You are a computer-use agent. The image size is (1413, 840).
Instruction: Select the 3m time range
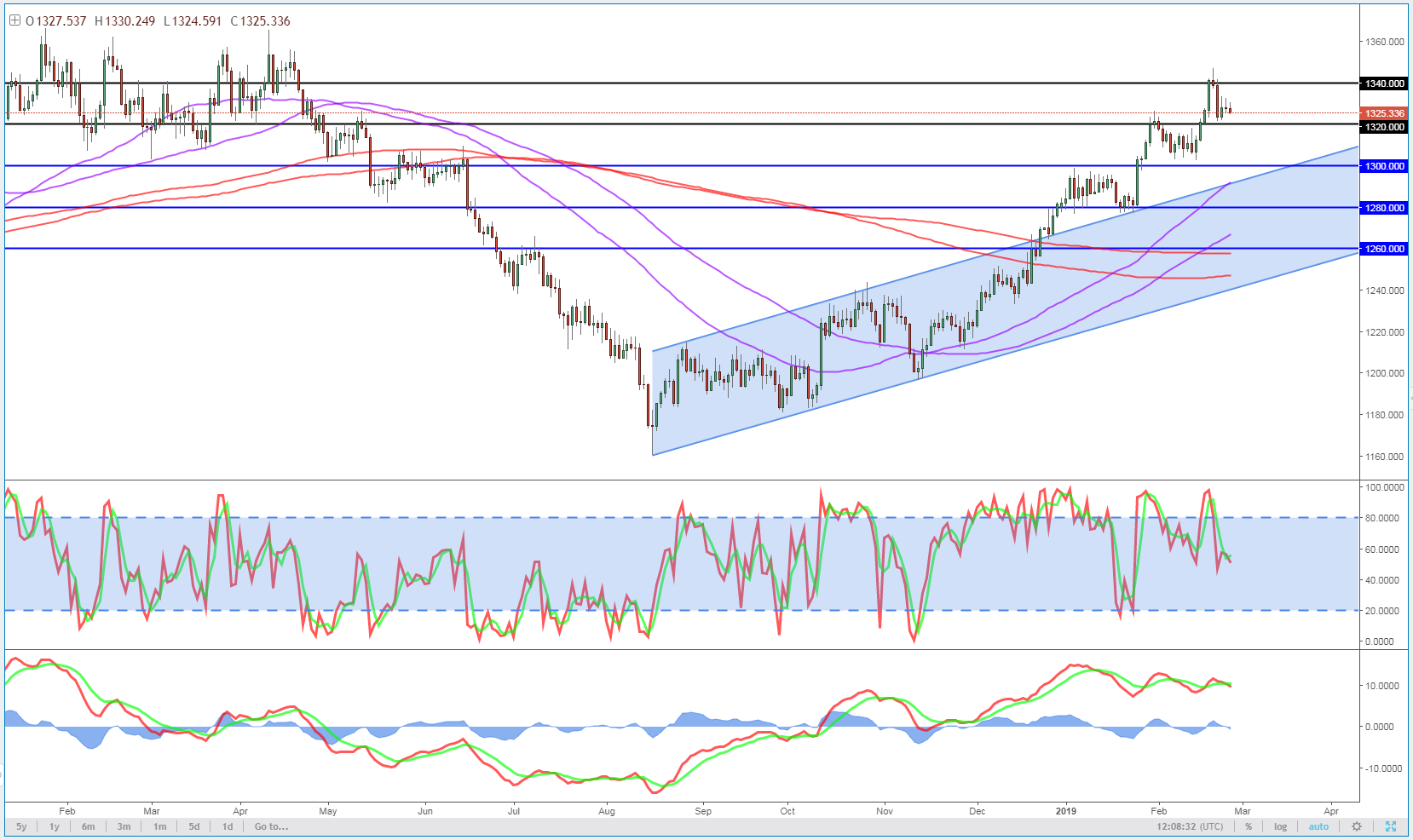click(124, 826)
